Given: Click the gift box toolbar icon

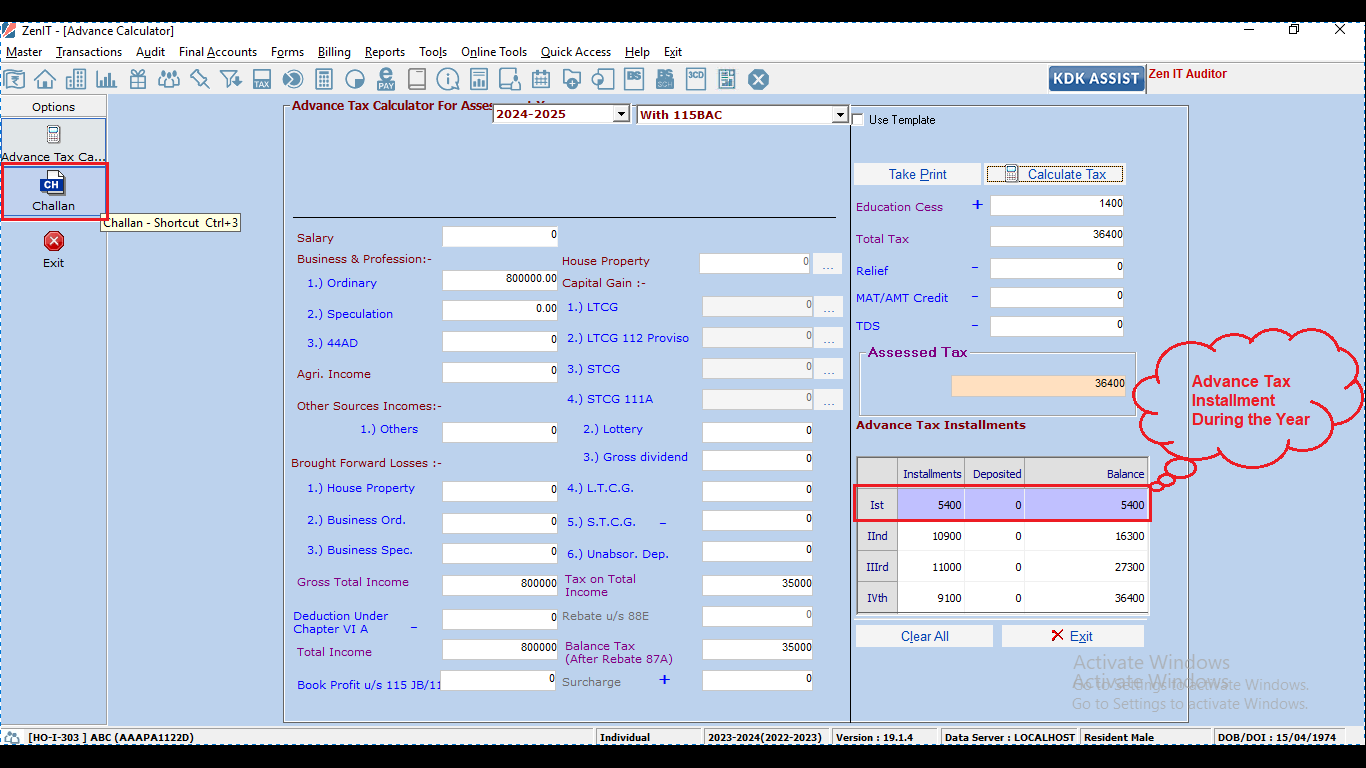Looking at the screenshot, I should coord(138,79).
